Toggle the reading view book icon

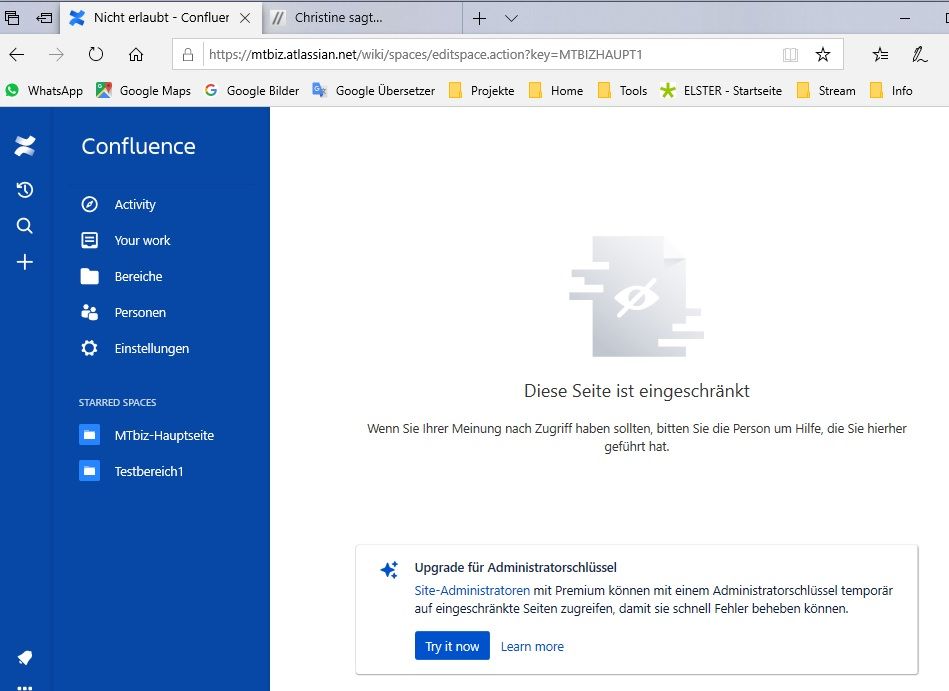pos(790,54)
